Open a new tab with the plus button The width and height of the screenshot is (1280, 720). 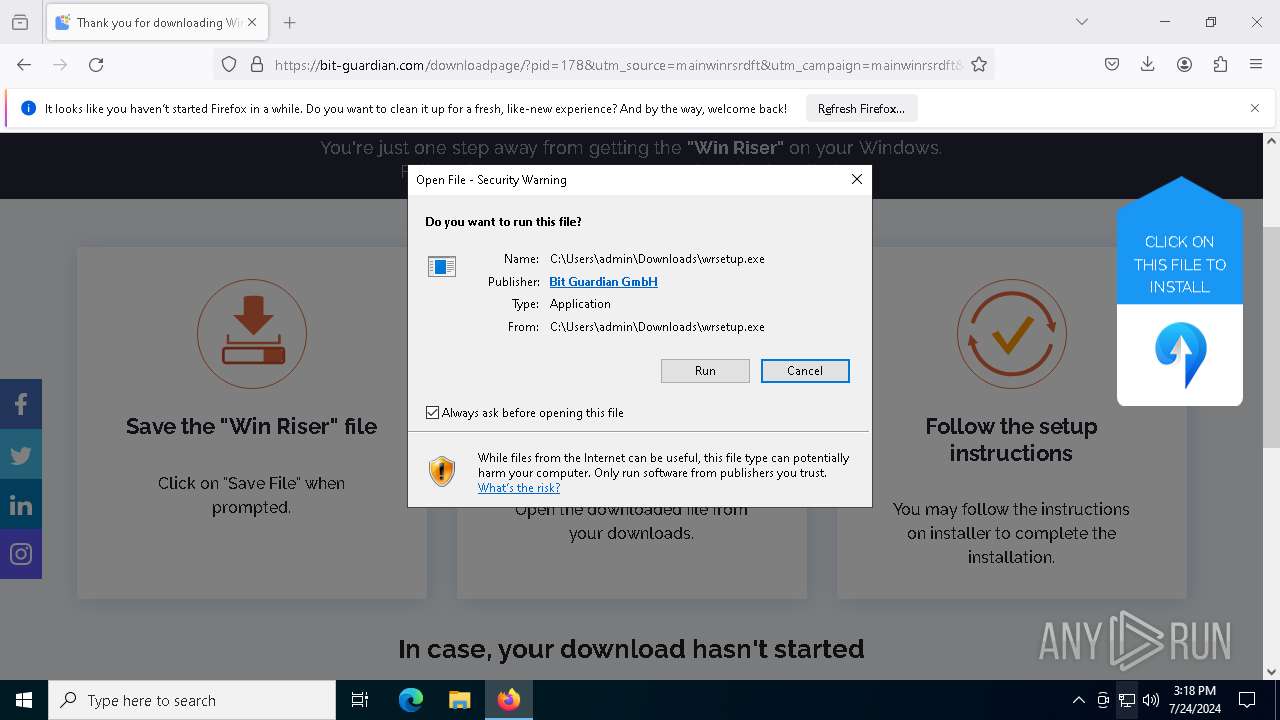290,22
